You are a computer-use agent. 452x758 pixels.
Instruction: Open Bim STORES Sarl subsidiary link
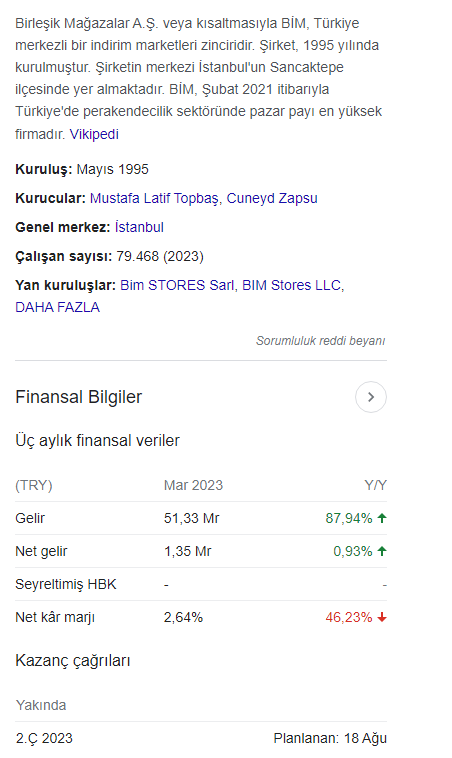point(177,285)
